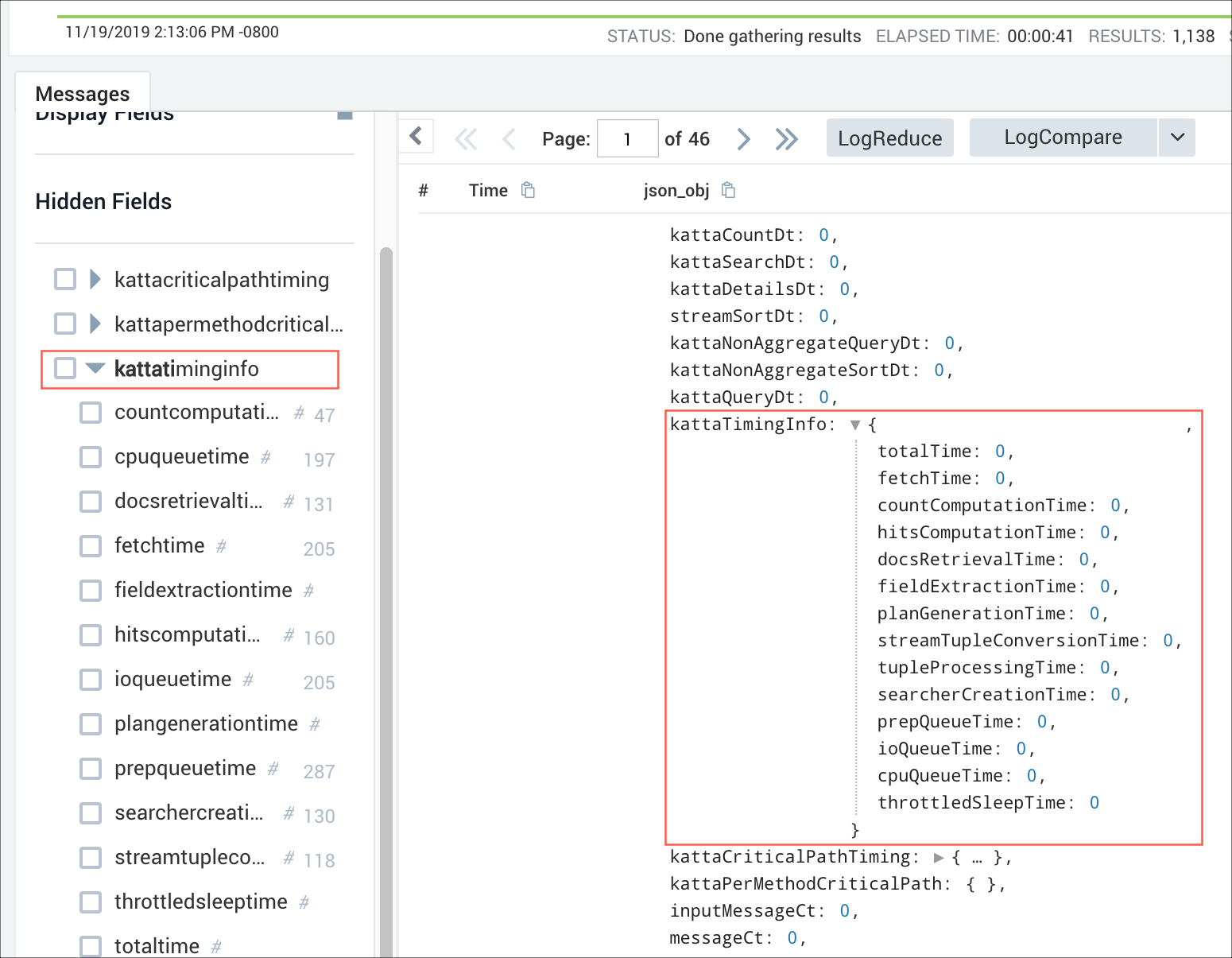Click the previous page arrow
The image size is (1232, 958).
point(509,138)
